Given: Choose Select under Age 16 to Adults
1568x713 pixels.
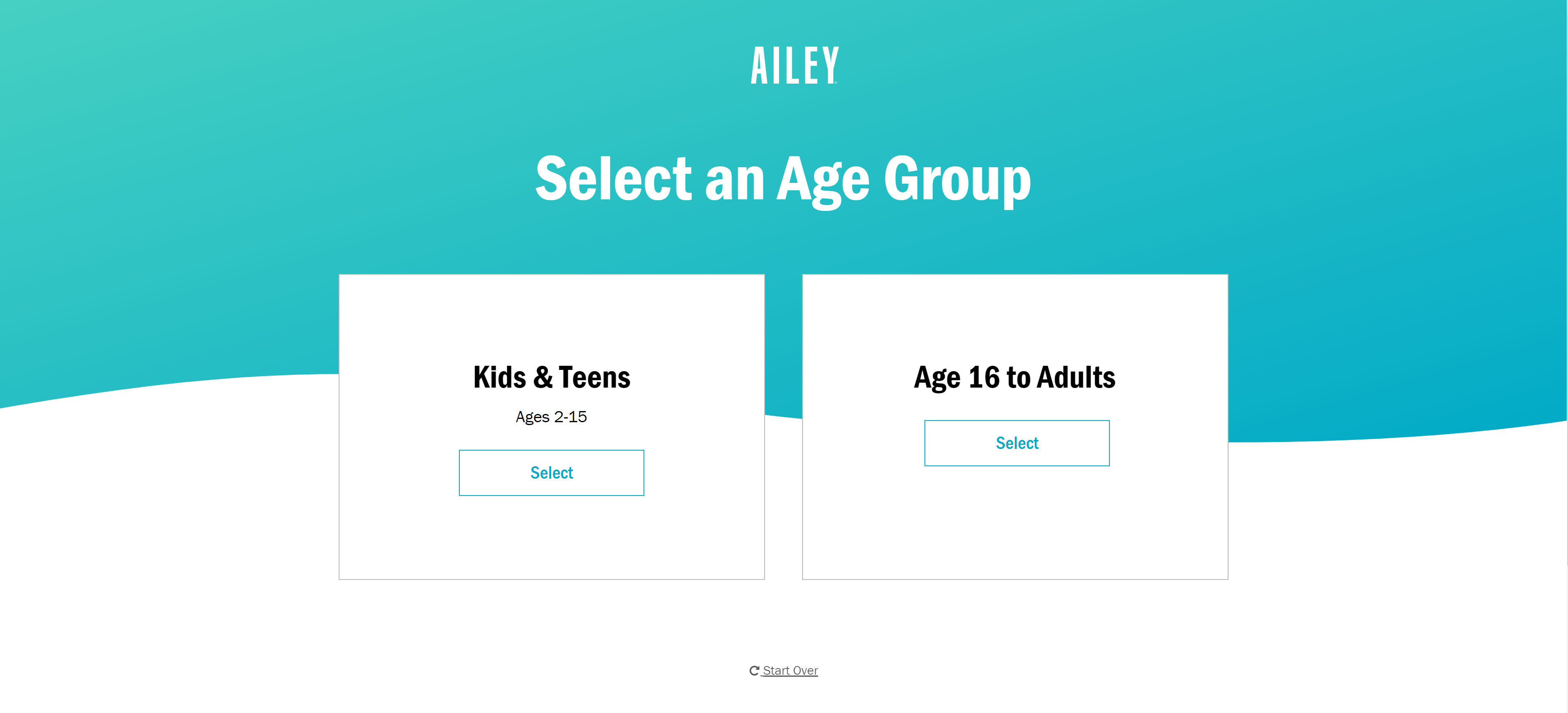Looking at the screenshot, I should (x=1016, y=443).
